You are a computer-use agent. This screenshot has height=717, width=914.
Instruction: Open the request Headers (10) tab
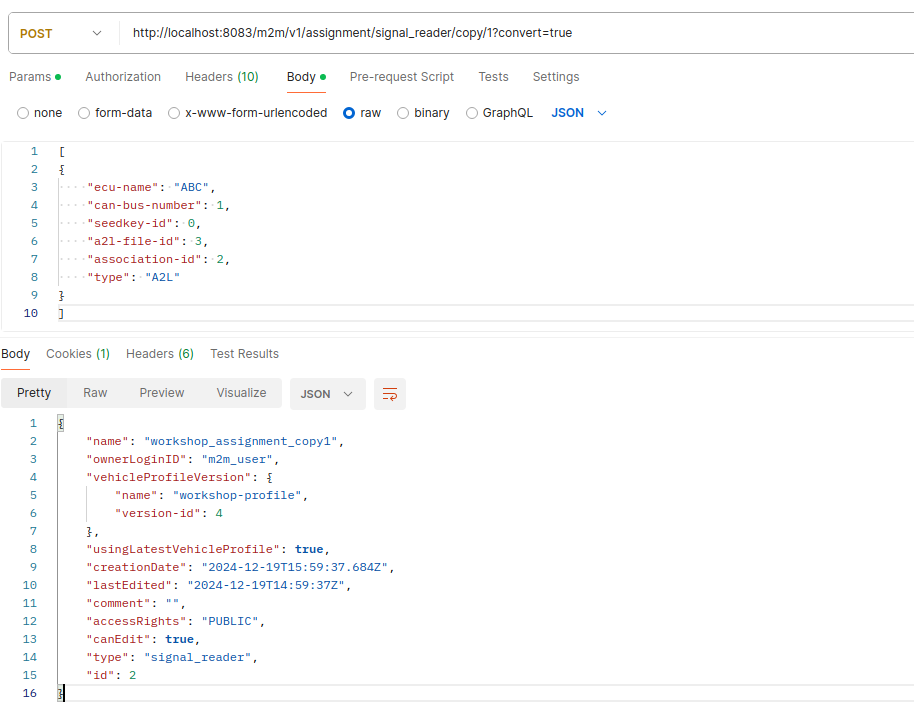221,77
